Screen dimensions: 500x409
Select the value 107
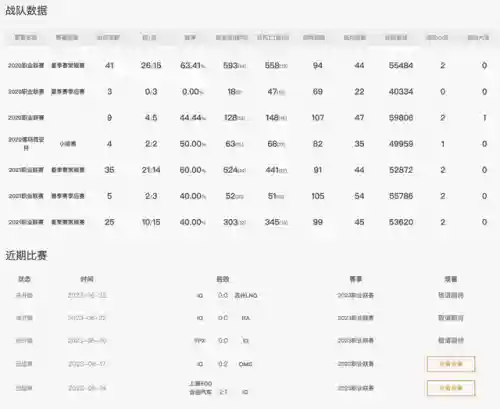click(x=318, y=118)
